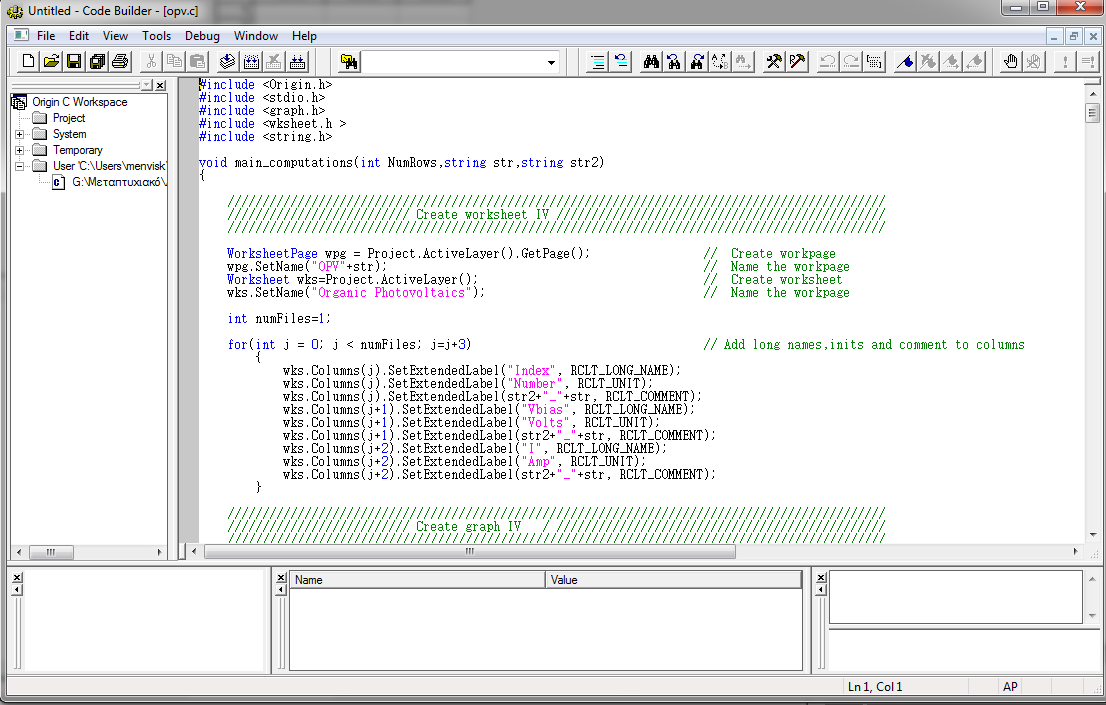Expand the System folder in workspace tree

pos(20,134)
